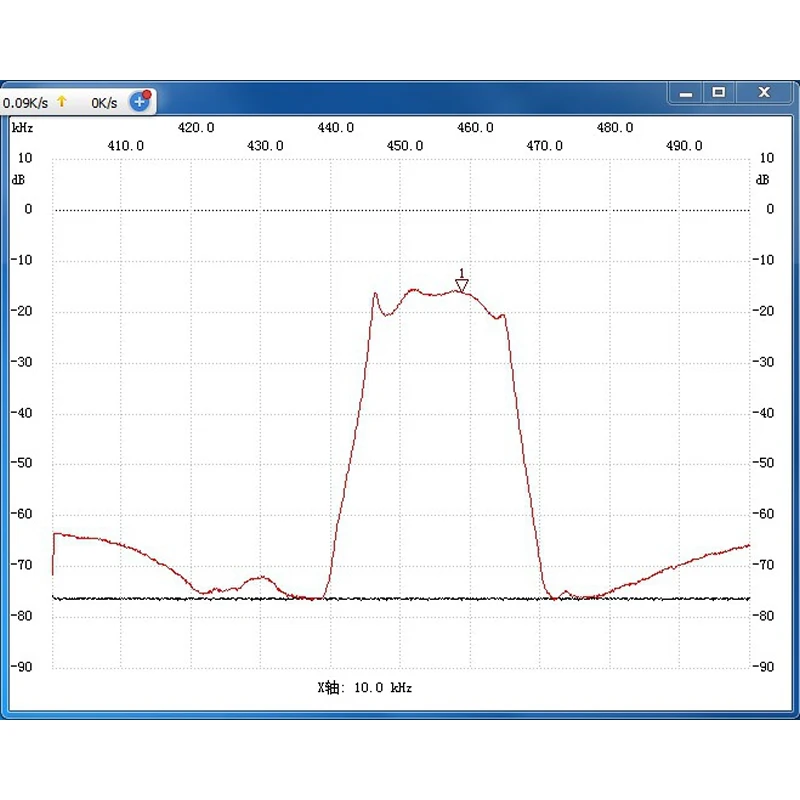Click the left -50 dB axis label
Image resolution: width=800 pixels, height=800 pixels.
[21, 463]
